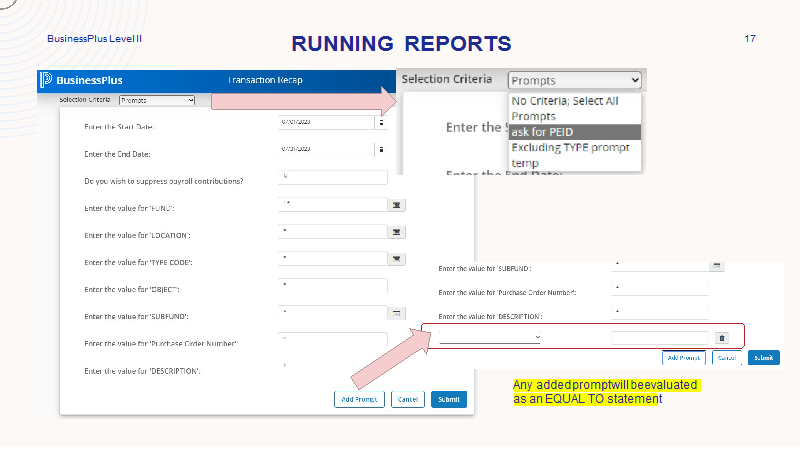
Task: Open the End Date calendar picker
Action: point(381,149)
